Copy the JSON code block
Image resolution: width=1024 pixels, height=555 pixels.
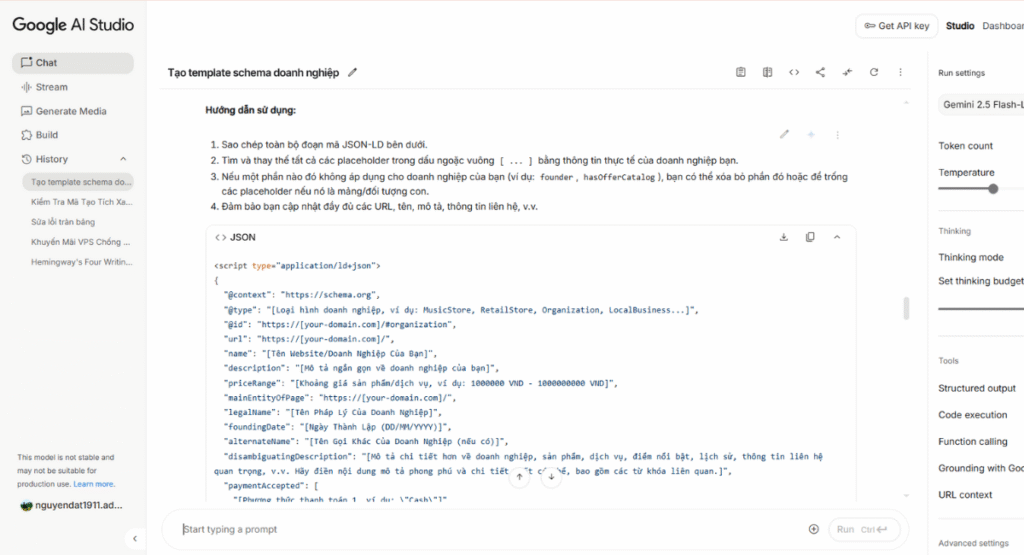click(x=810, y=237)
